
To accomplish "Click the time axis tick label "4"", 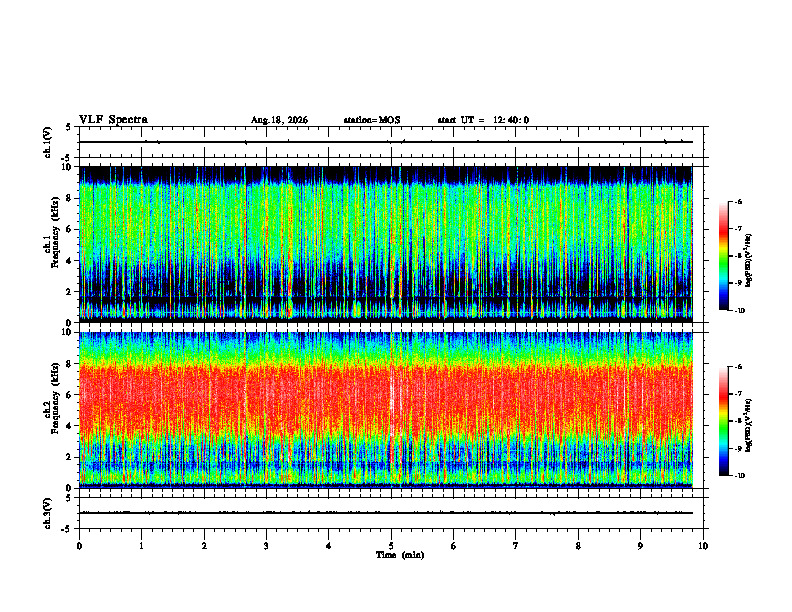I will (x=329, y=546).
